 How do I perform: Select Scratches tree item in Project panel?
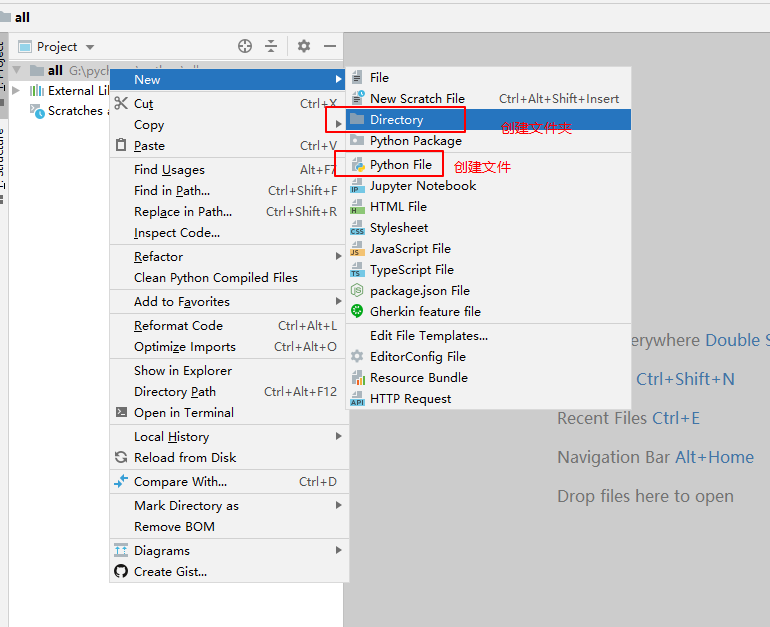tap(67, 111)
